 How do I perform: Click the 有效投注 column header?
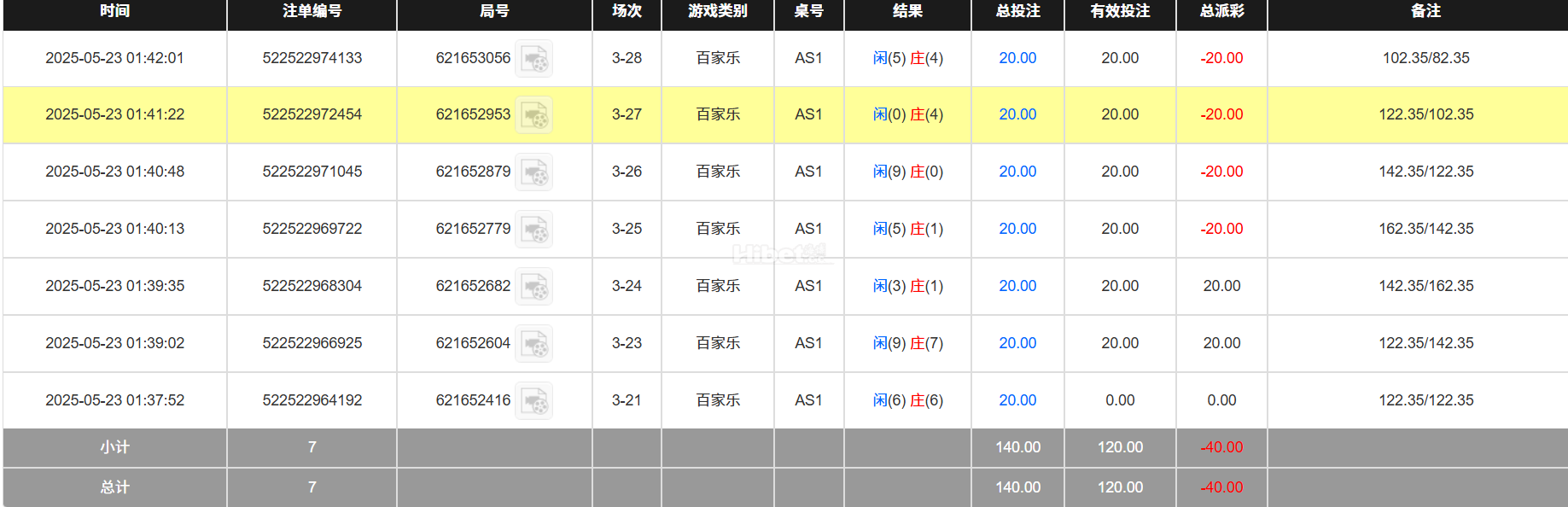(x=1119, y=11)
